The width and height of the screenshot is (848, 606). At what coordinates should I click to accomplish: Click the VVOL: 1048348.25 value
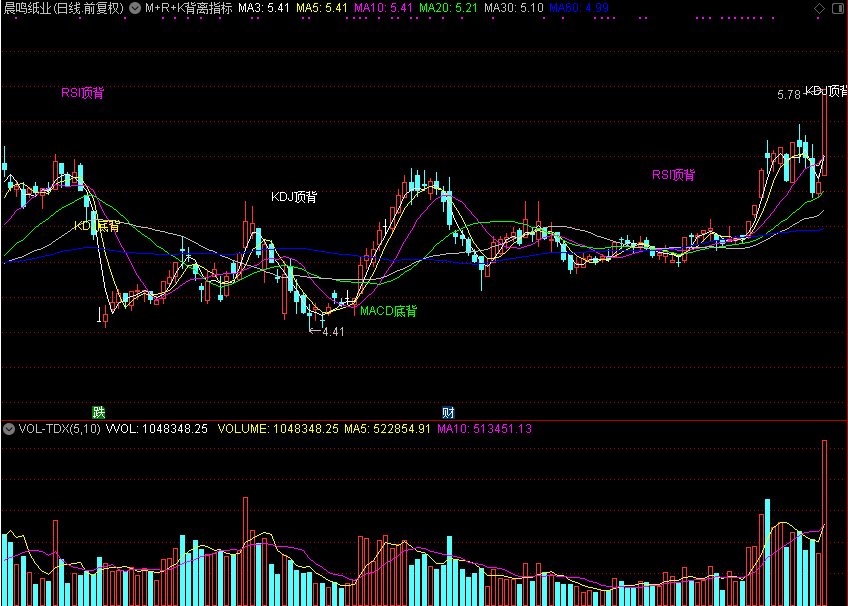157,429
